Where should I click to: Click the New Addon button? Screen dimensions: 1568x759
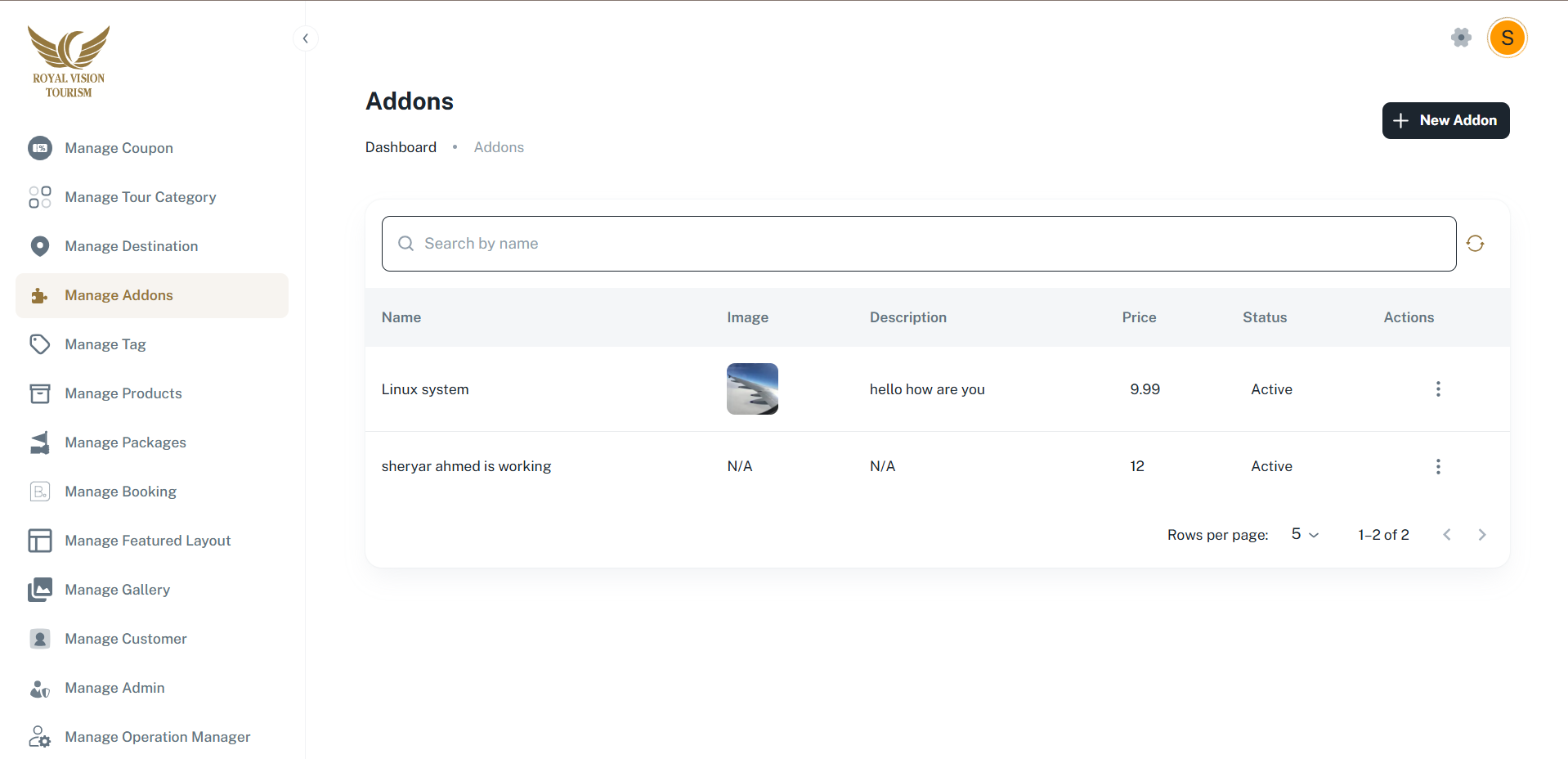click(x=1445, y=120)
